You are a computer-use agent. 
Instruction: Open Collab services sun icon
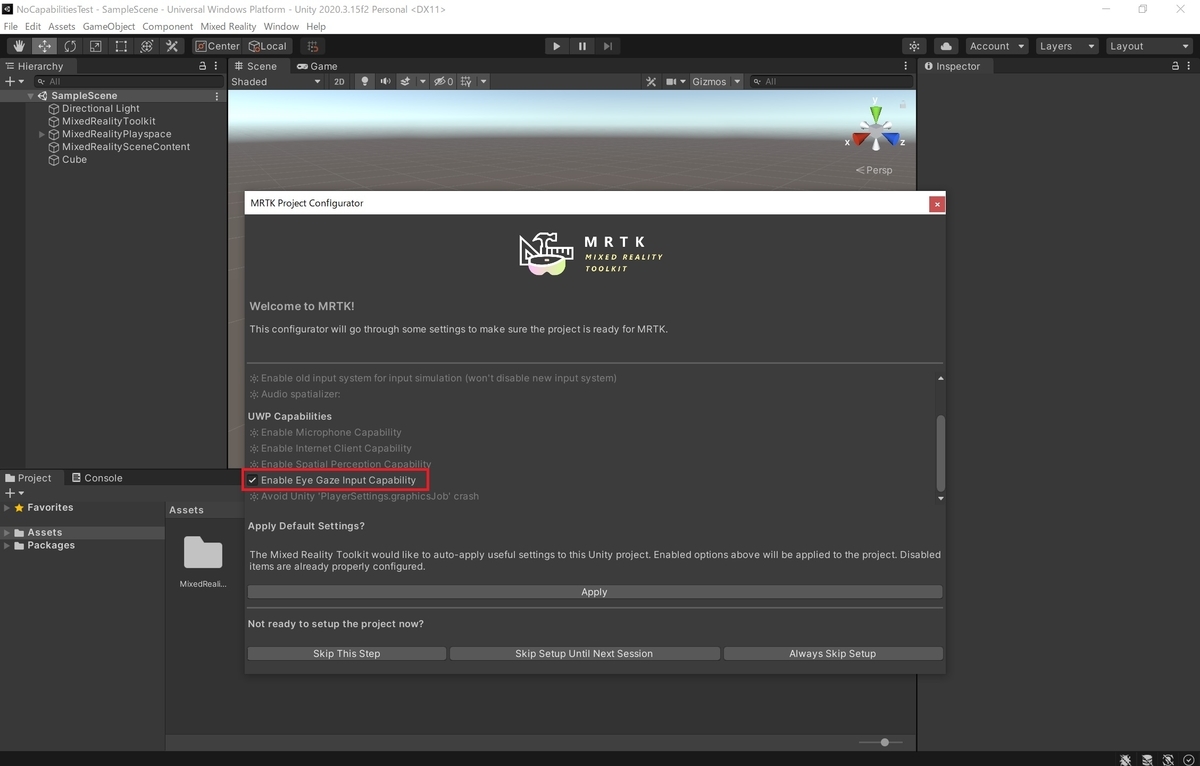pos(913,46)
